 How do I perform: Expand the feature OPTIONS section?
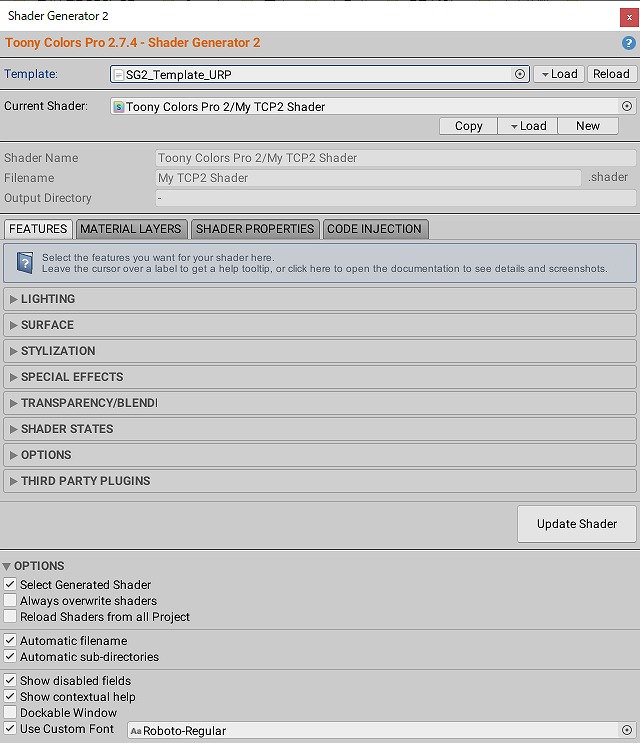coord(320,455)
